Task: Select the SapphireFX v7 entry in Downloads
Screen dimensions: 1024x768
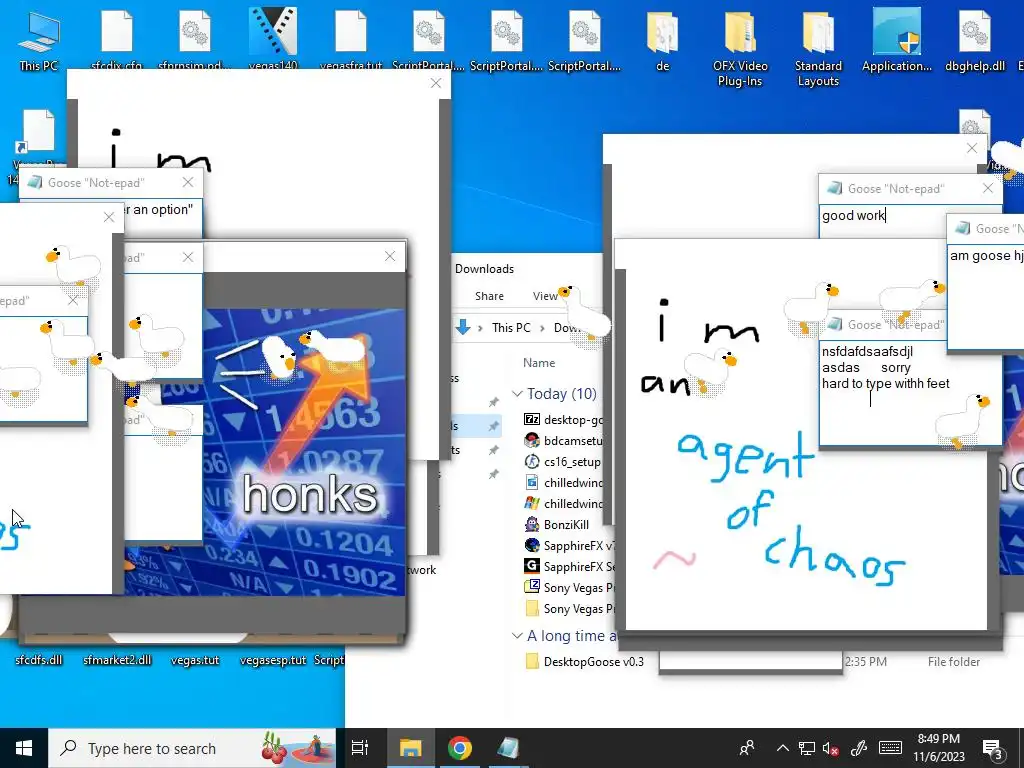Action: (x=569, y=545)
